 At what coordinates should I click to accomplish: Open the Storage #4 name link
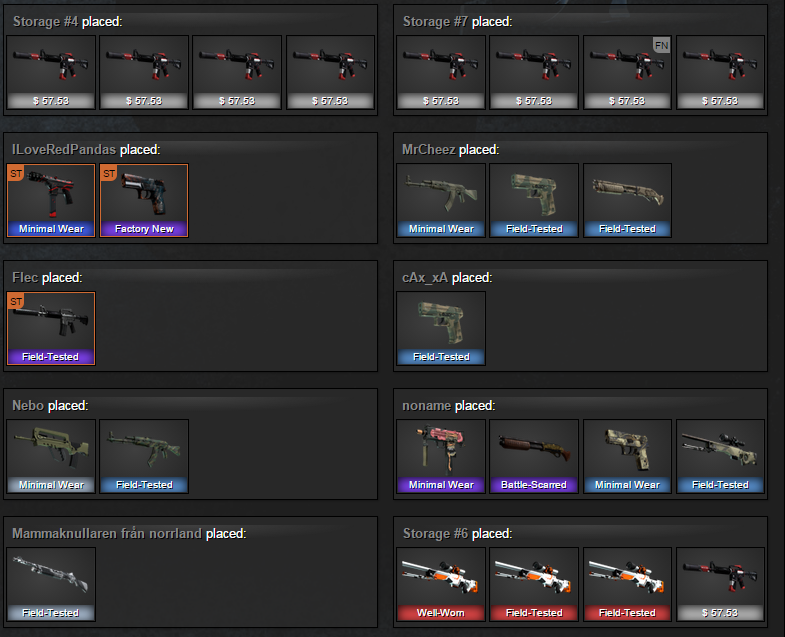pyautogui.click(x=46, y=22)
